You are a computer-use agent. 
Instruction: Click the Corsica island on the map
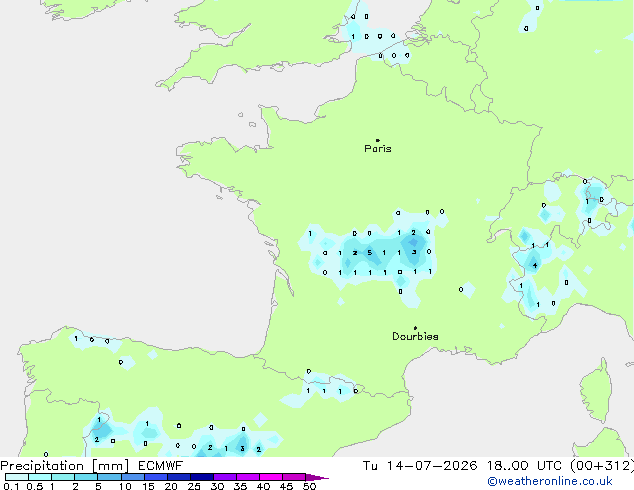coord(598,390)
